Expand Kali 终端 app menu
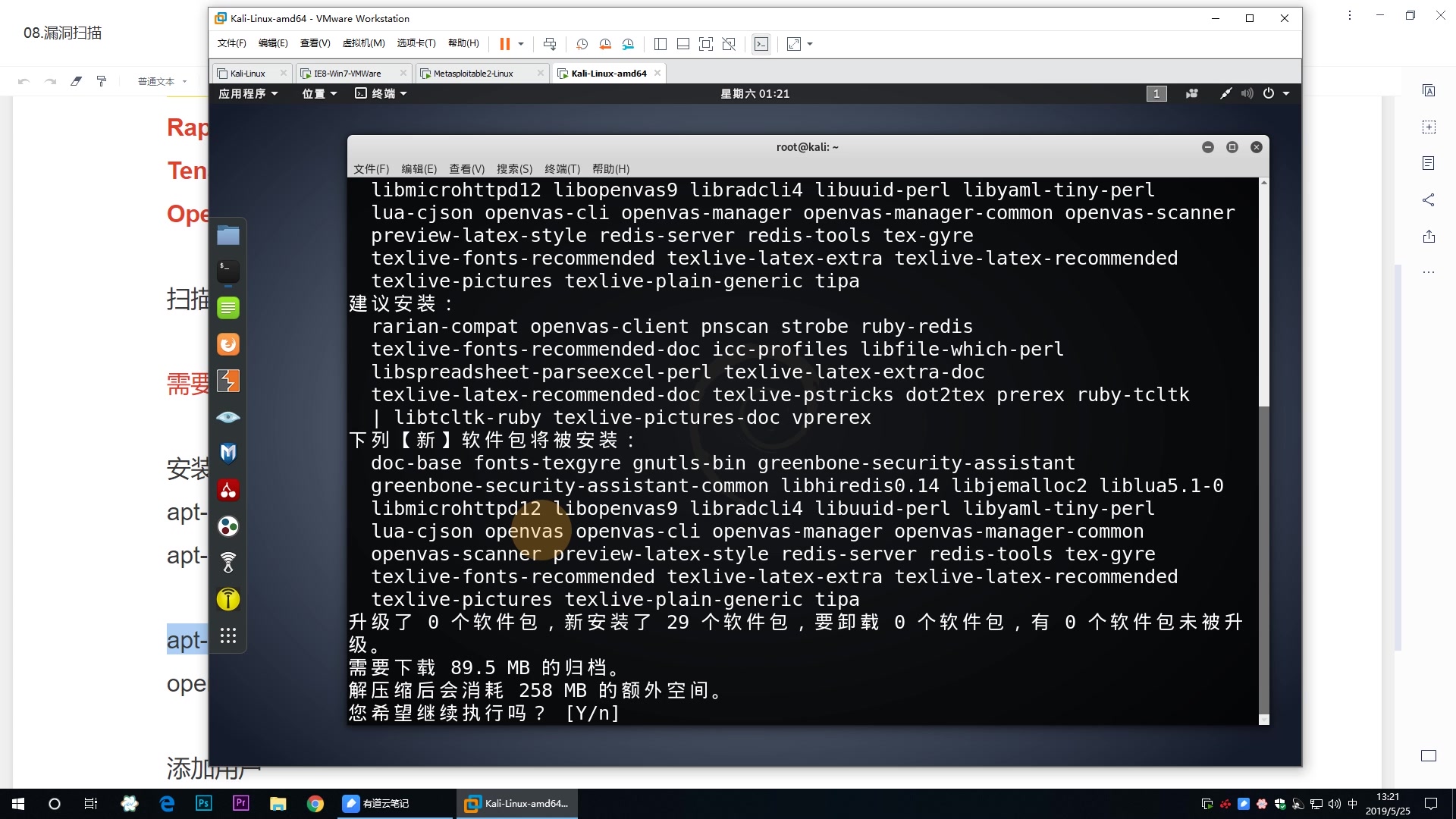The width and height of the screenshot is (1456, 819). click(x=381, y=93)
